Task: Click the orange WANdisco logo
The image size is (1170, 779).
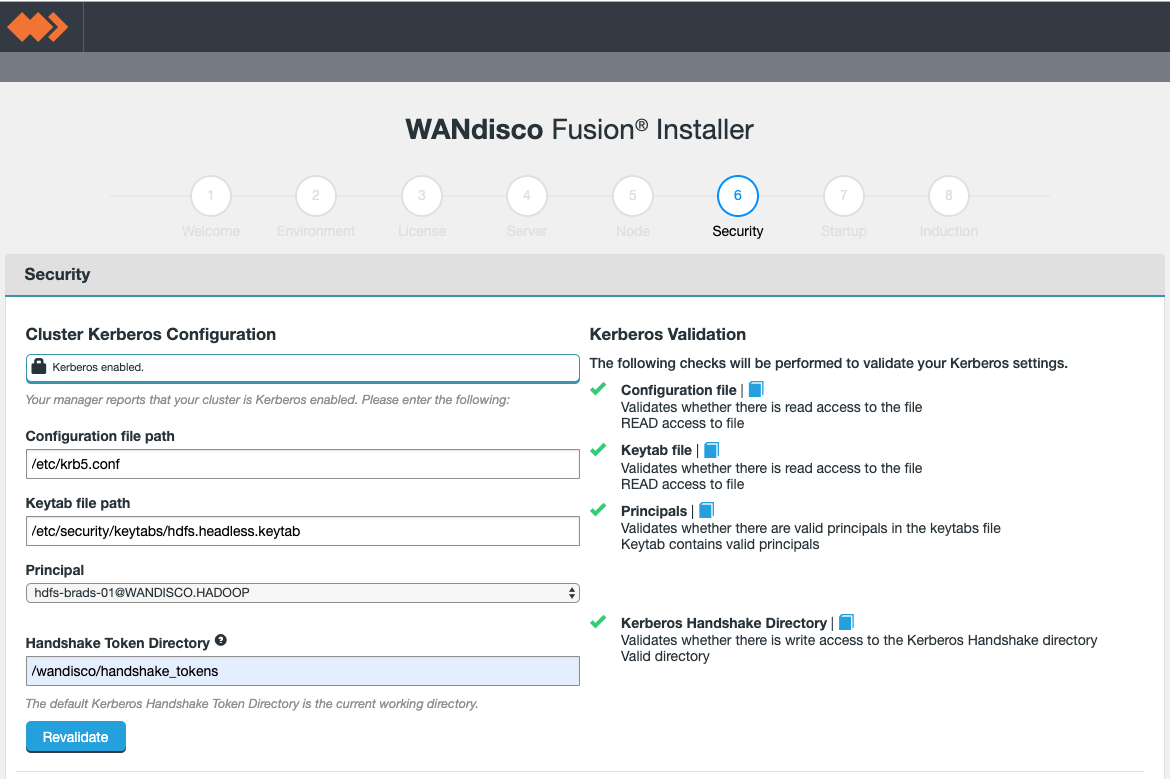Action: click(x=37, y=28)
